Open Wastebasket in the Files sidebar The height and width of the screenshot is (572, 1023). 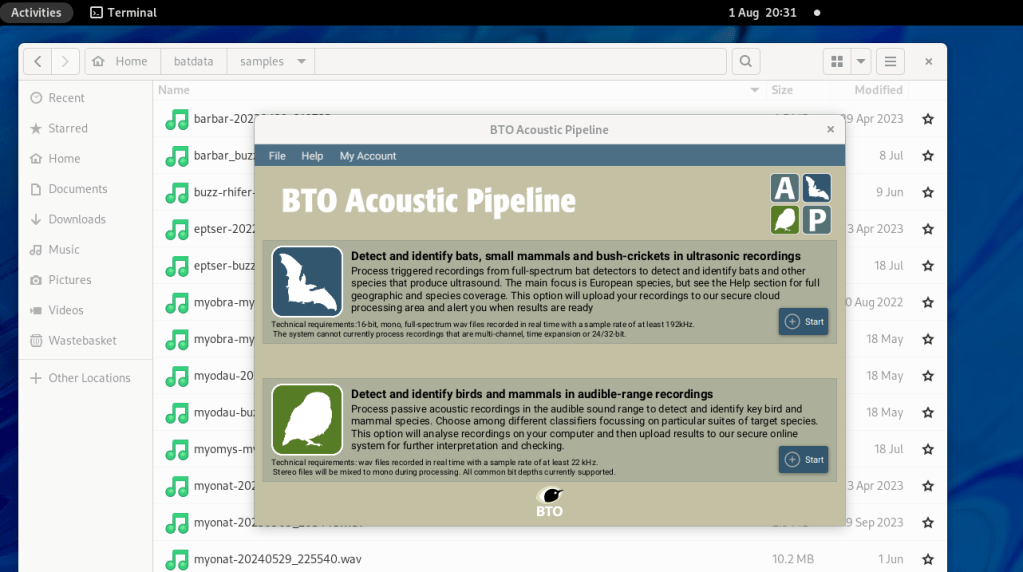coord(85,340)
